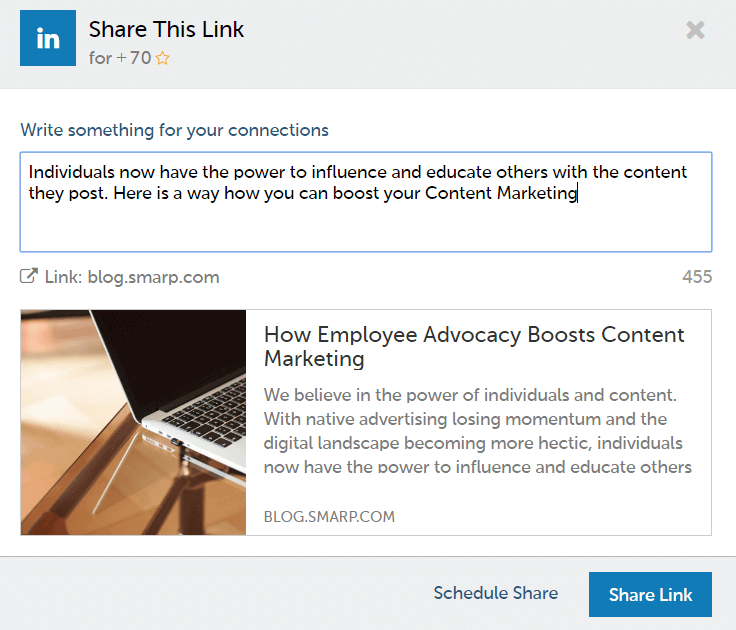Close the Share This Link dialog
This screenshot has height=630, width=736.
coord(696,31)
